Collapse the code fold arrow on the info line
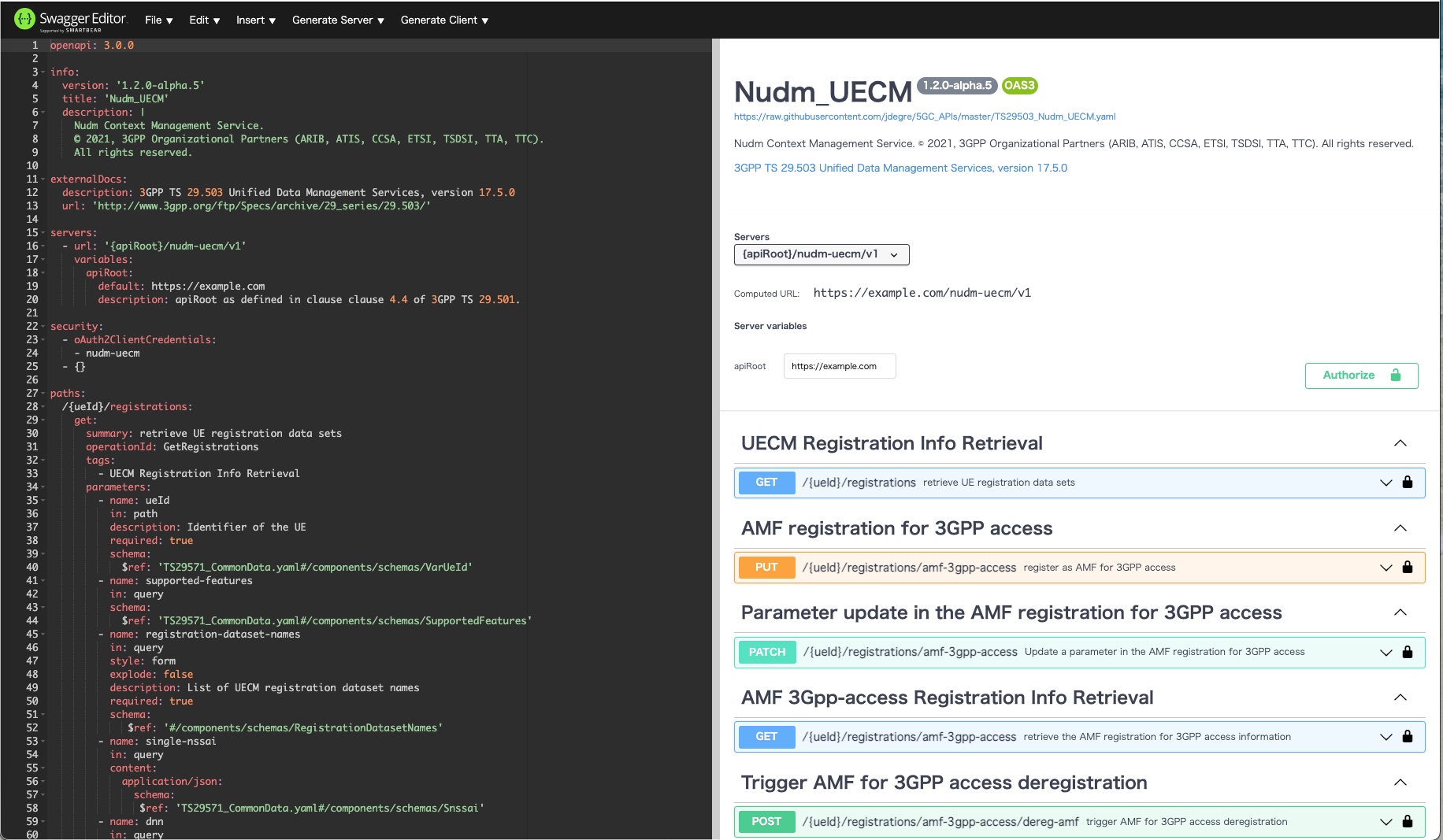The height and width of the screenshot is (840, 1443). [43, 72]
